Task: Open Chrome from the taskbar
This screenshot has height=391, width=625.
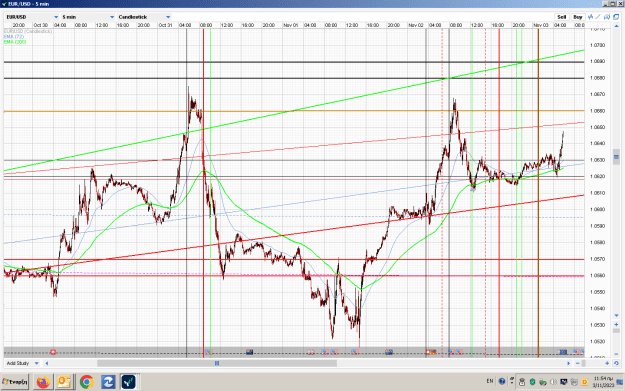Action: coord(86,382)
